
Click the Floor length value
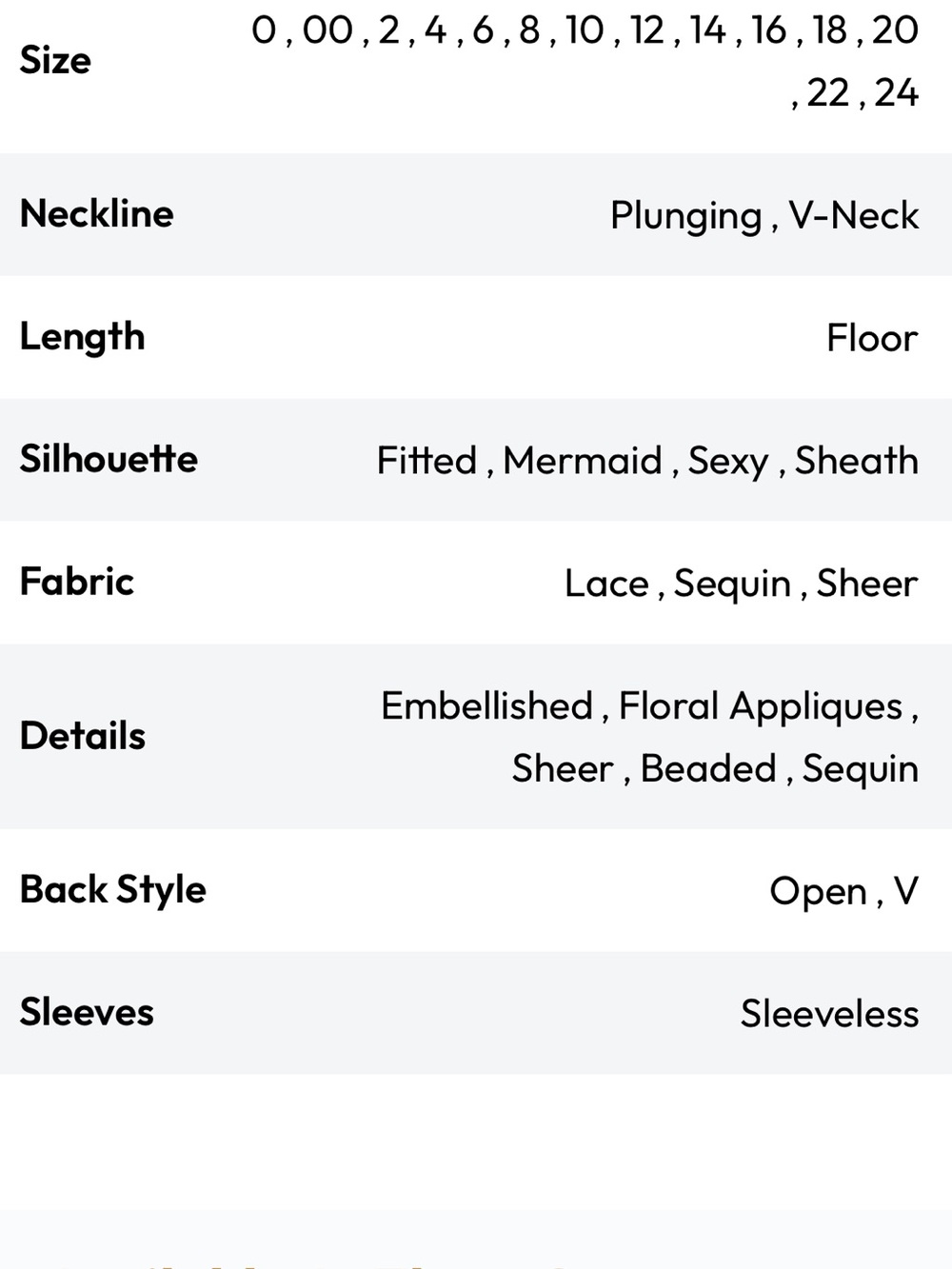(x=872, y=338)
